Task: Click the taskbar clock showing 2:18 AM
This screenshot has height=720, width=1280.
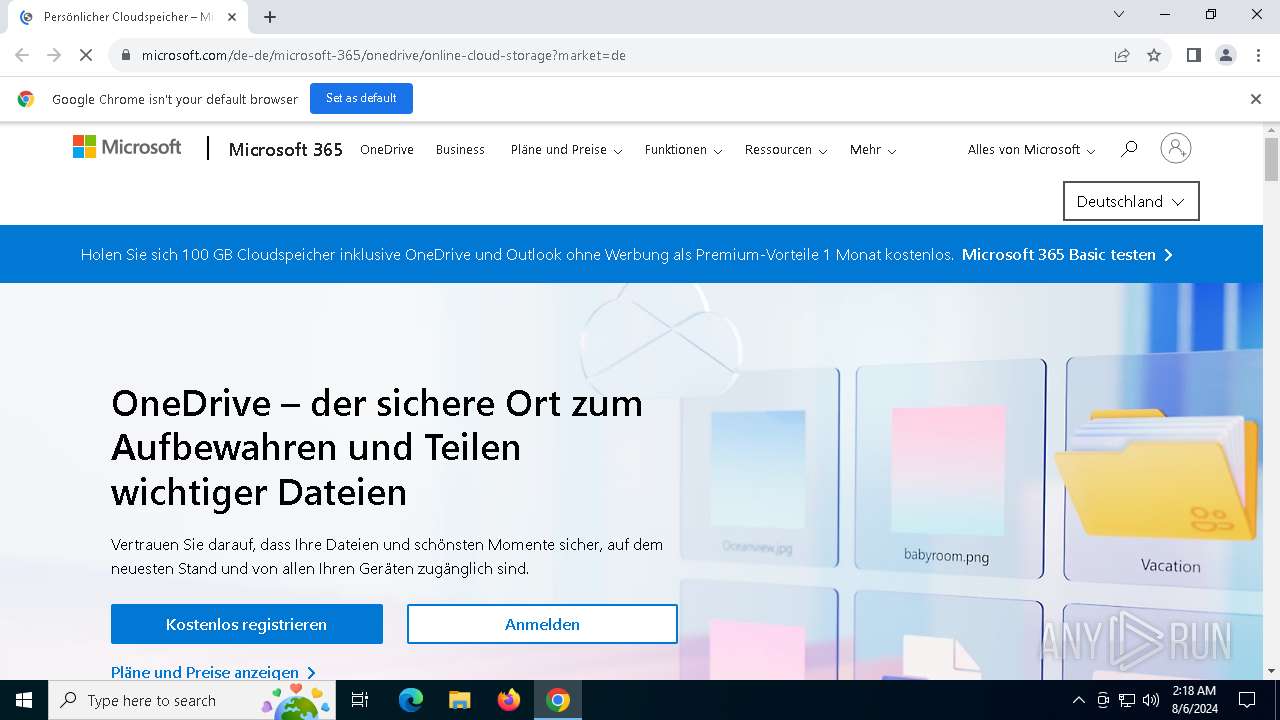Action: 1193,700
